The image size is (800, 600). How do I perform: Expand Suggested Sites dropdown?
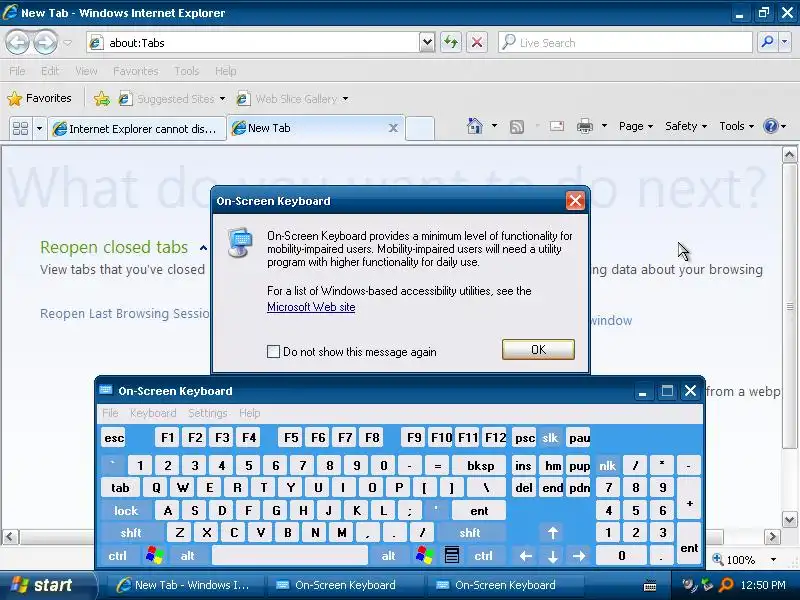coord(222,98)
